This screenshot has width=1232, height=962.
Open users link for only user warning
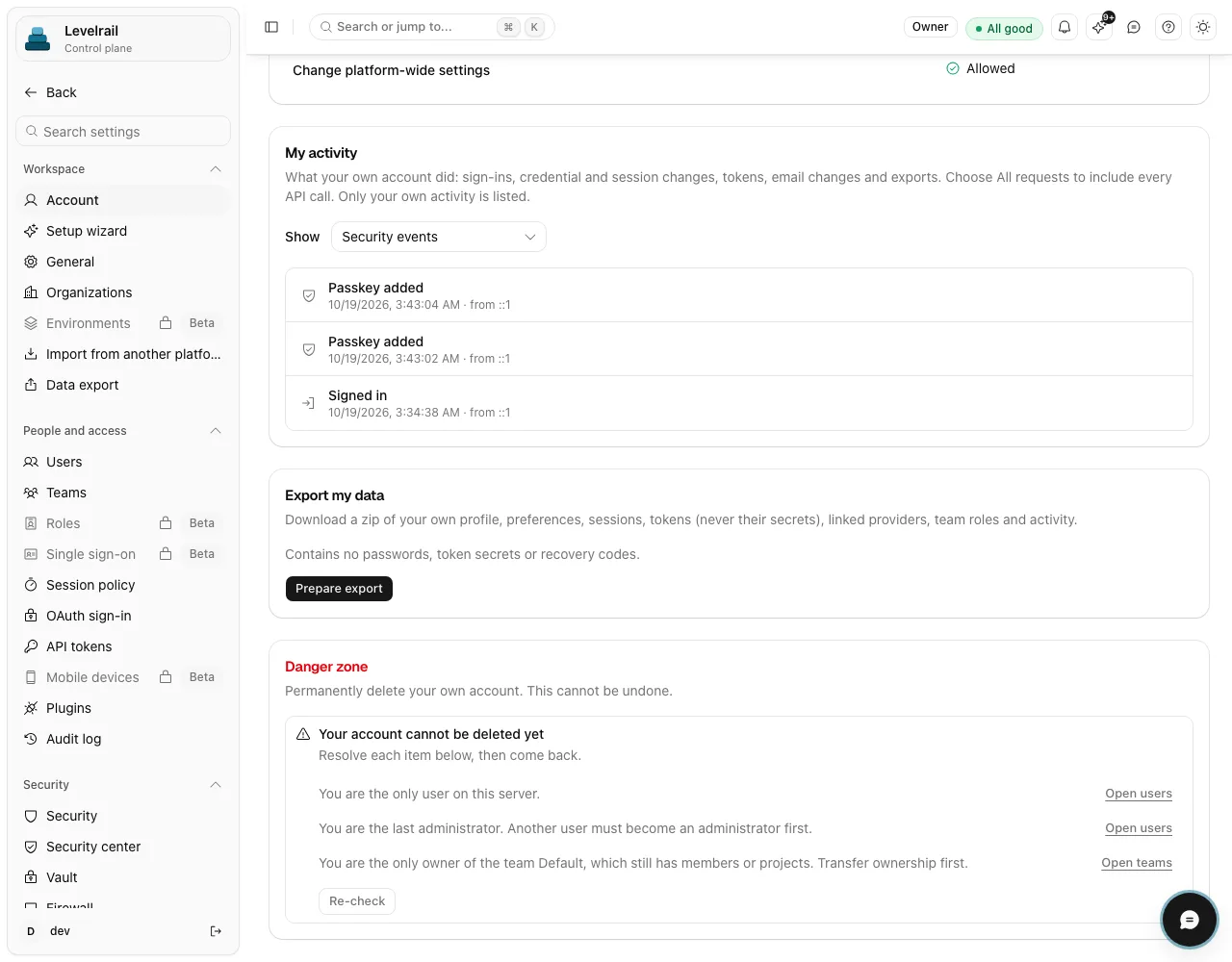pos(1139,794)
